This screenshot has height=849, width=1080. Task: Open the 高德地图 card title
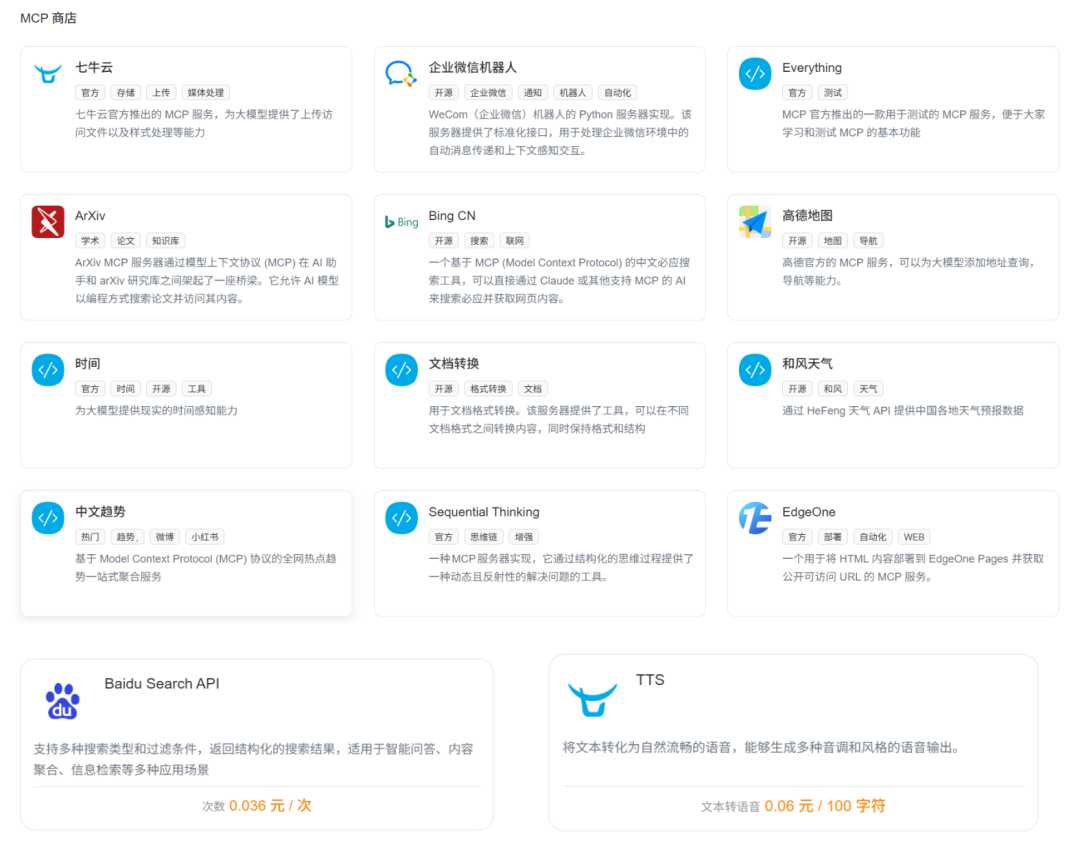click(807, 216)
